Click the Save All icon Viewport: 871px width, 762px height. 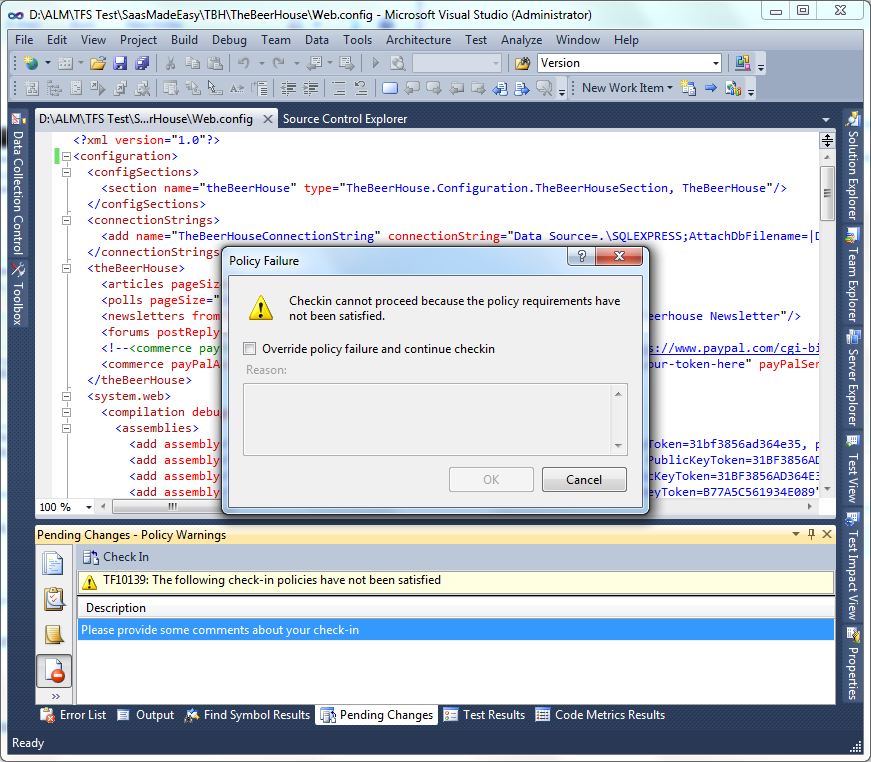pyautogui.click(x=142, y=63)
